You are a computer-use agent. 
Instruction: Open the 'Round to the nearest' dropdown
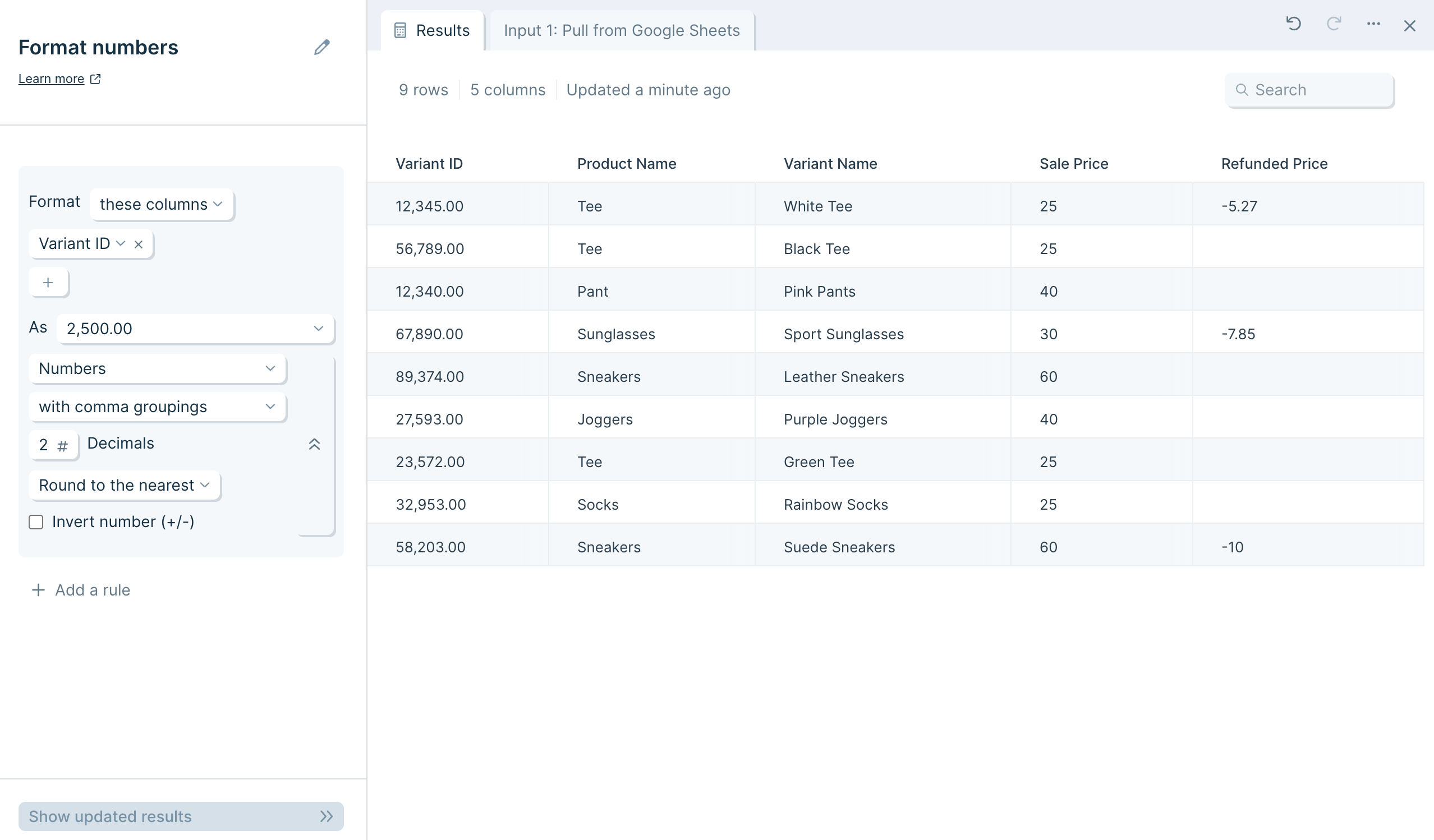click(124, 485)
